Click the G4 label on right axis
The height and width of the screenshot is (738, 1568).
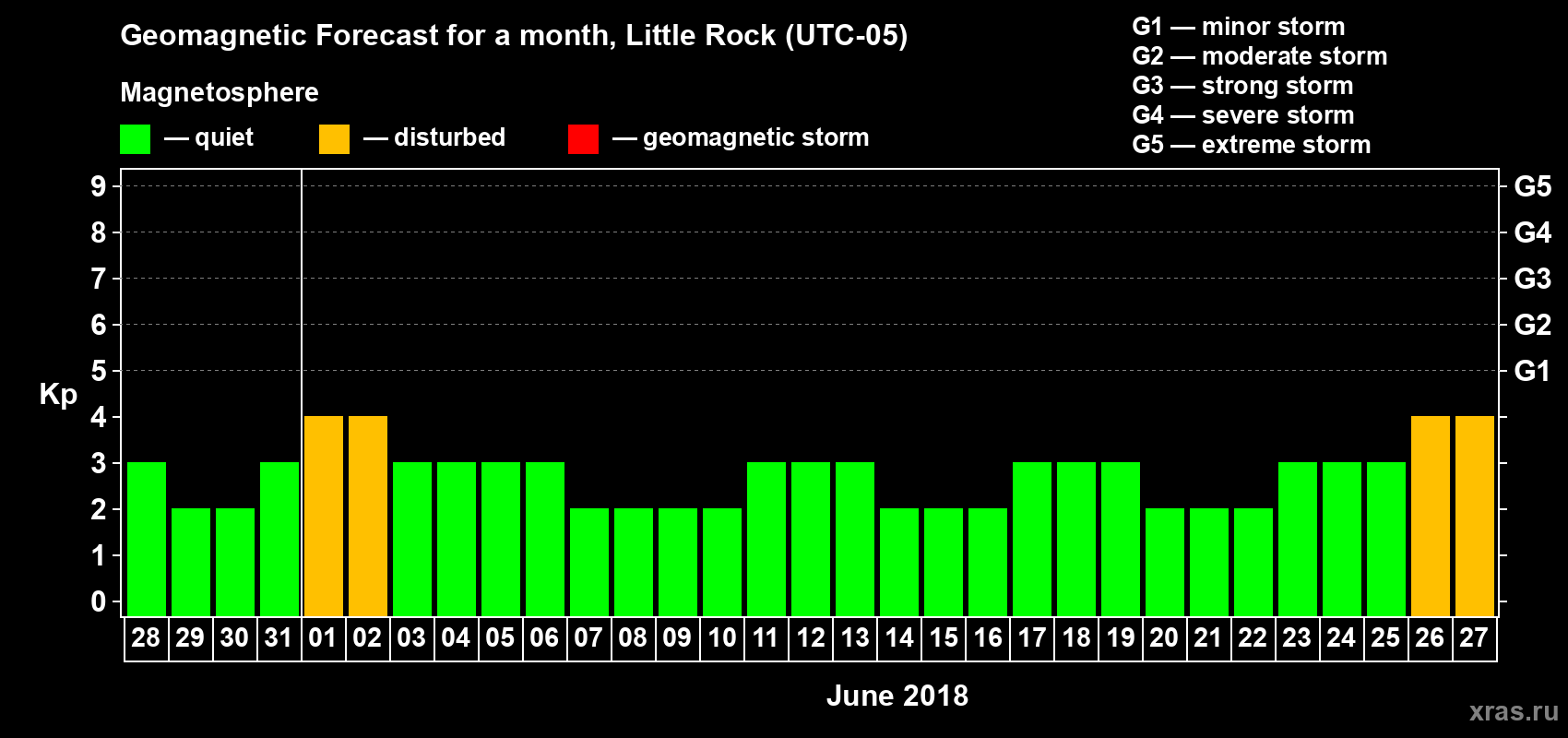coord(1533,232)
